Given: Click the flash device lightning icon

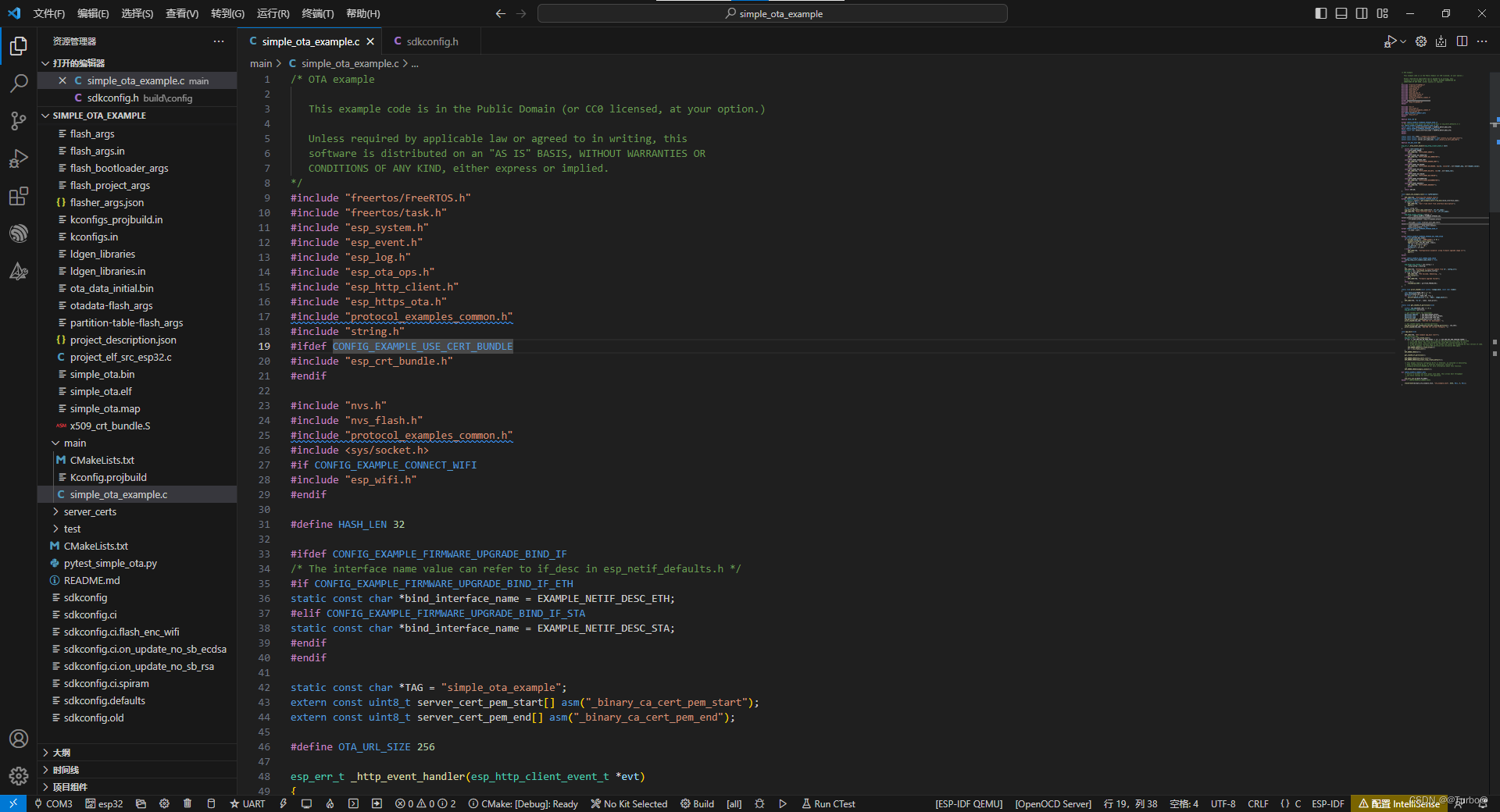Looking at the screenshot, I should coord(284,803).
